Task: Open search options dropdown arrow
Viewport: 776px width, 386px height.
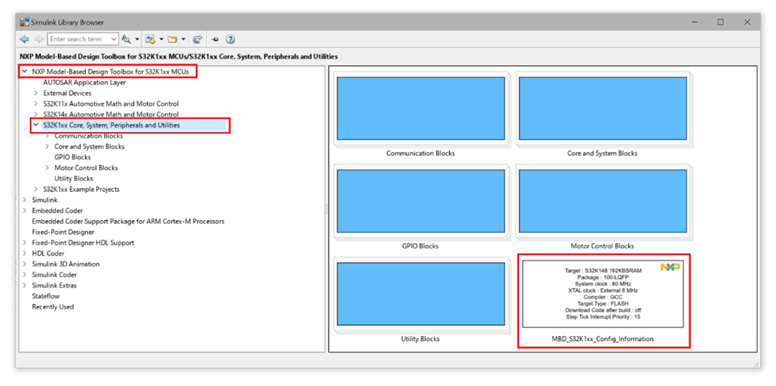Action: click(137, 39)
